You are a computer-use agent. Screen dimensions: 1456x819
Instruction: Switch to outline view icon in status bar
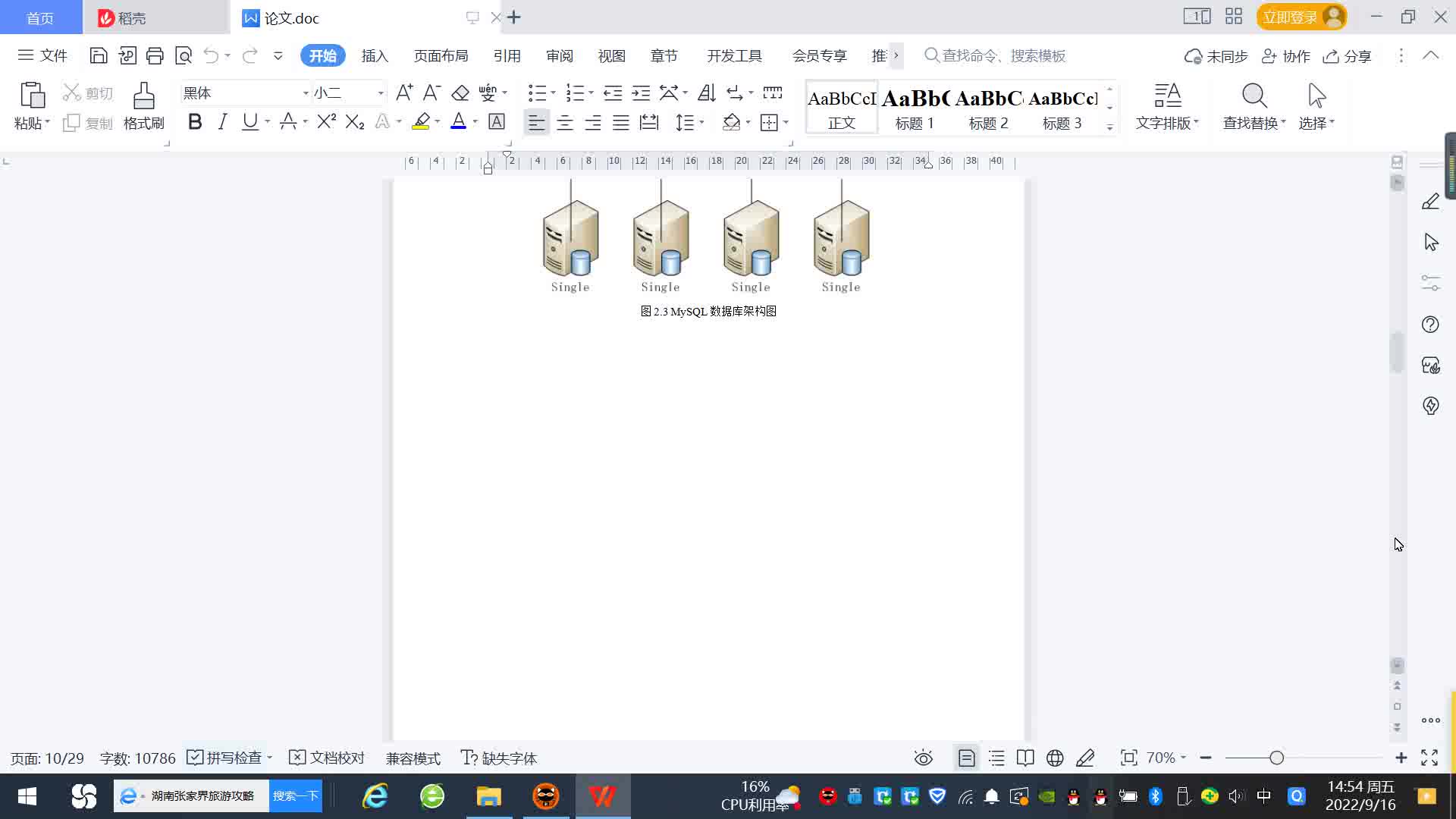pyautogui.click(x=996, y=758)
